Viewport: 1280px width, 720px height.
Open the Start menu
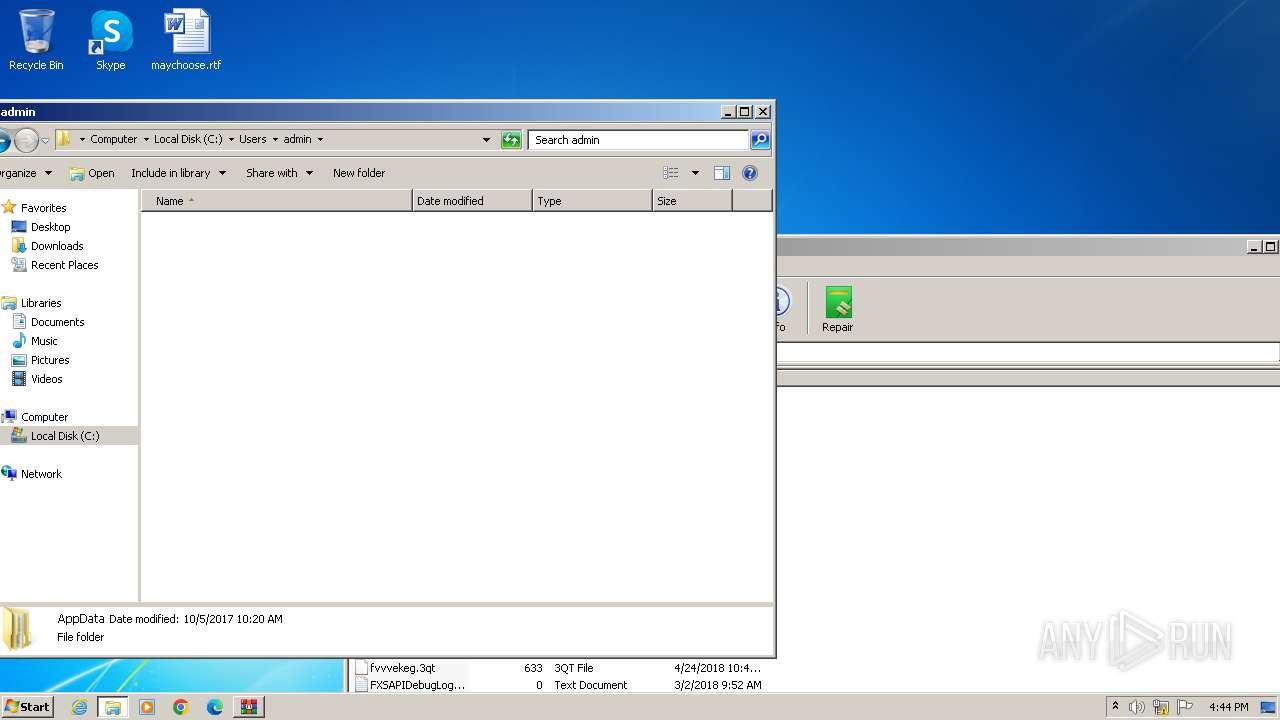point(27,707)
